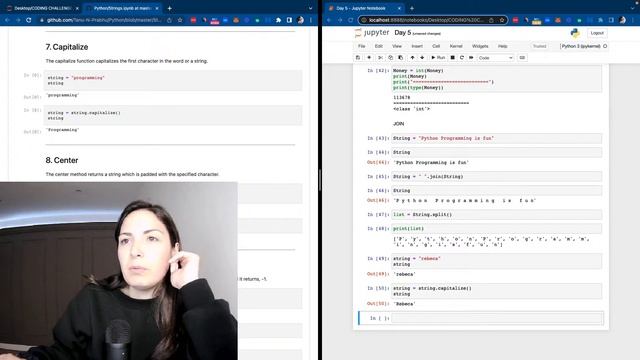Click the 8. Center heading
The width and height of the screenshot is (640, 360).
(x=62, y=160)
